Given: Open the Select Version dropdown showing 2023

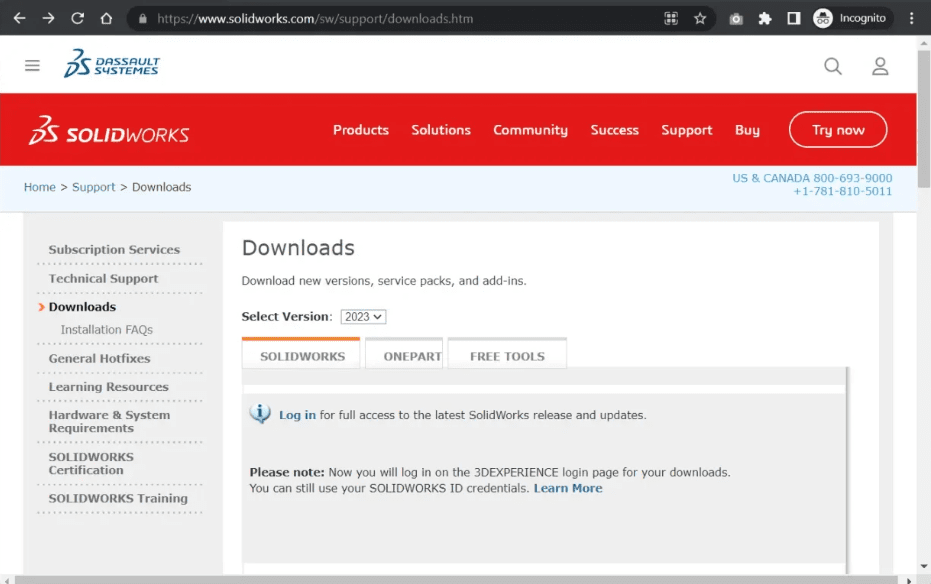Looking at the screenshot, I should tap(363, 317).
